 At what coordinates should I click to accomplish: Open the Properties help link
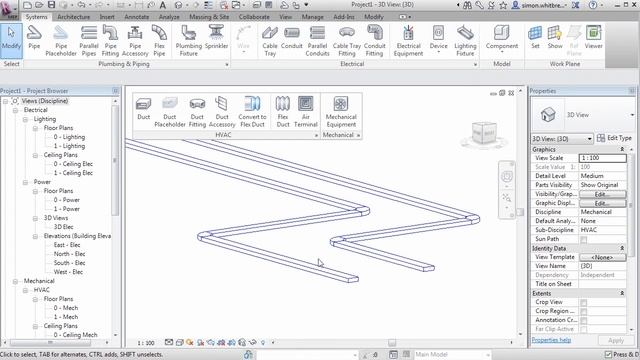[551, 340]
